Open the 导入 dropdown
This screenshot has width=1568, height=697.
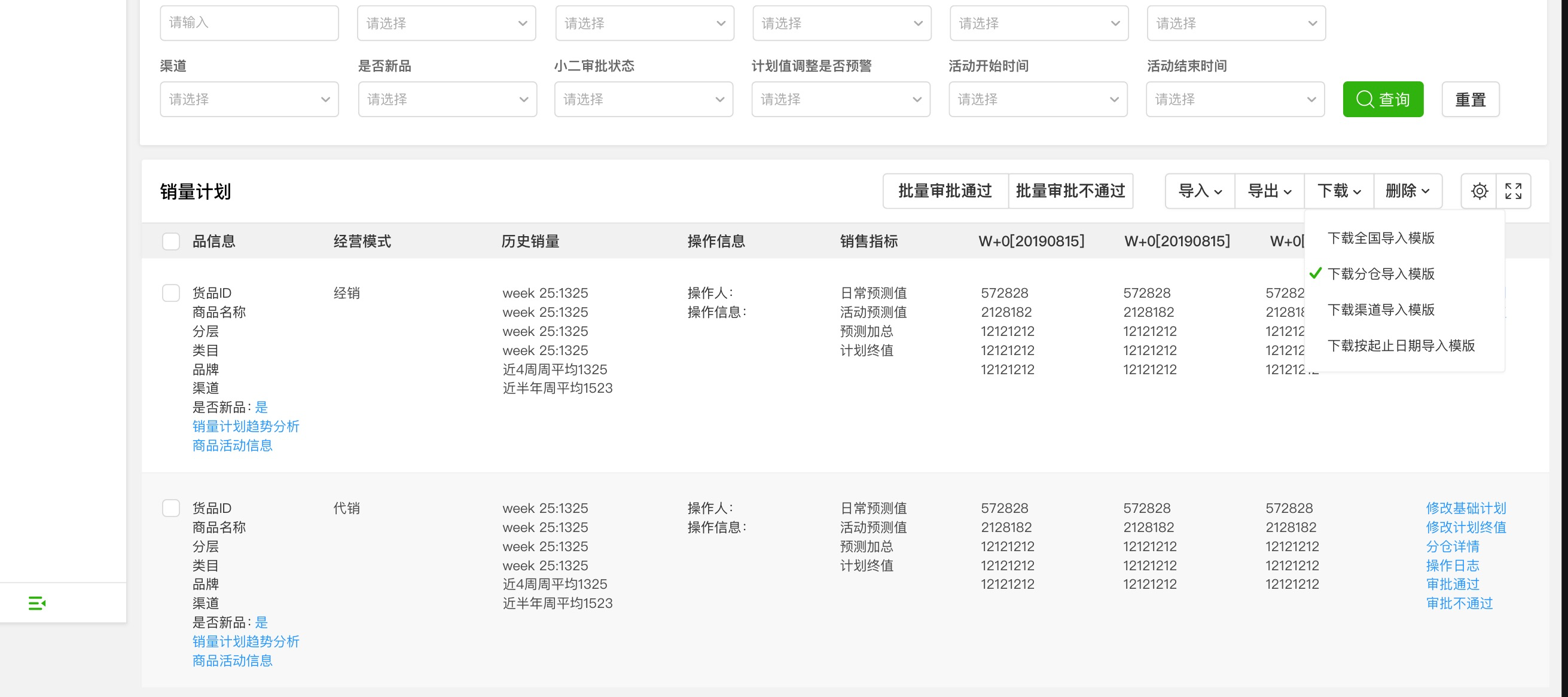click(x=1200, y=191)
